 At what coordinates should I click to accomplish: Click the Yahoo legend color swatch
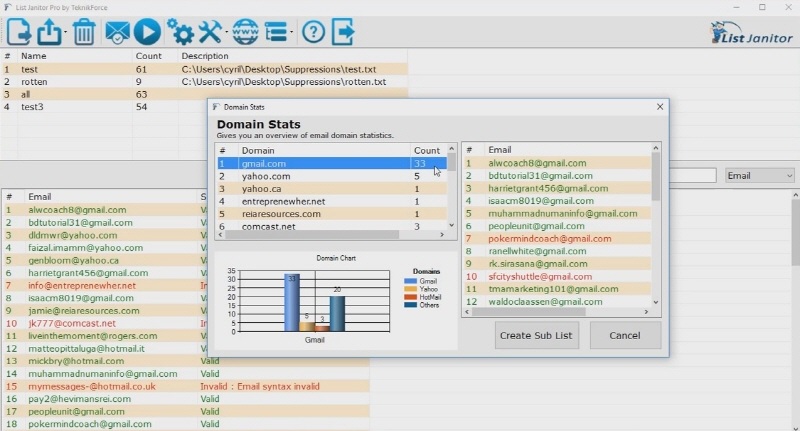coord(410,289)
